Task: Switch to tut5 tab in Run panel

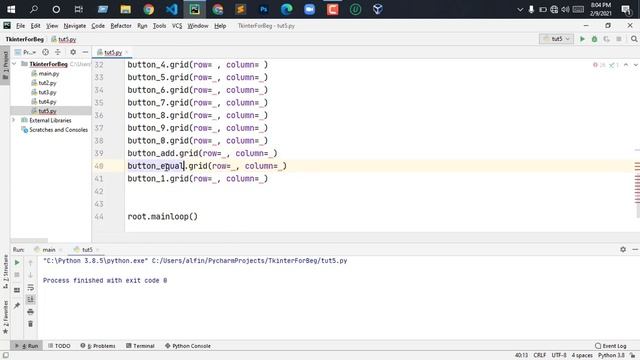Action: [87, 249]
